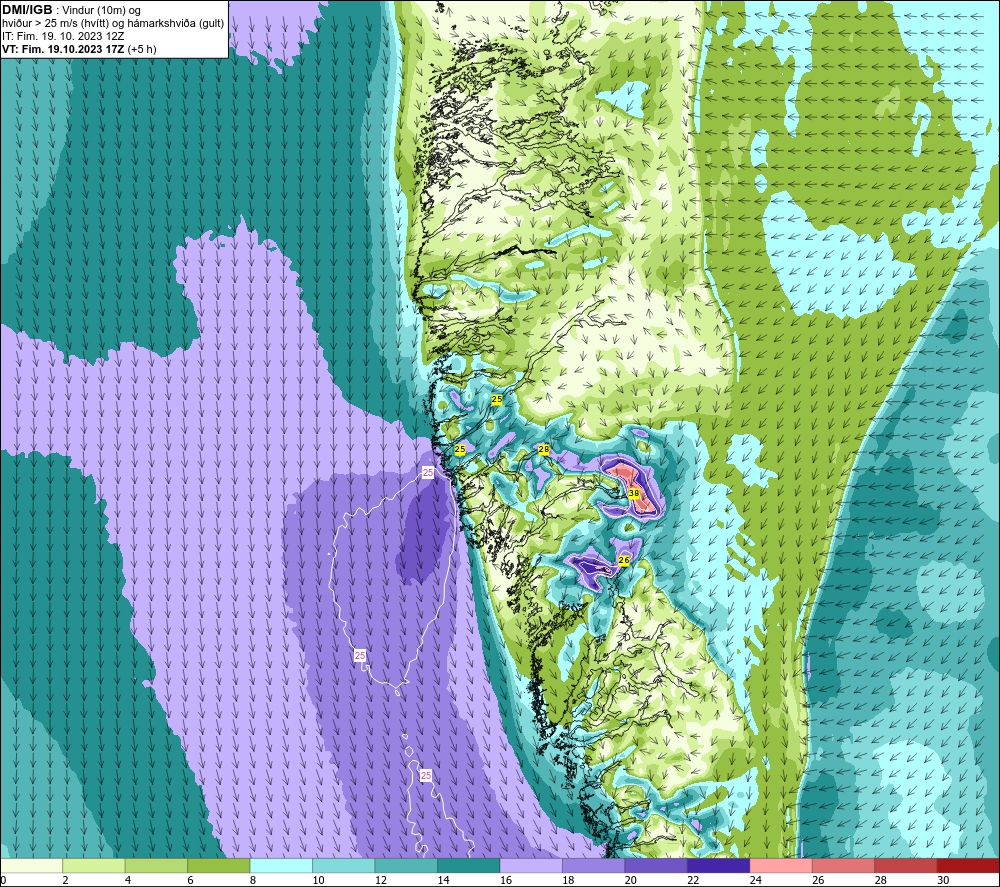Image resolution: width=1000 pixels, height=887 pixels.
Task: Click the light lavender 16–18 legend swatch
Action: [x=531, y=865]
